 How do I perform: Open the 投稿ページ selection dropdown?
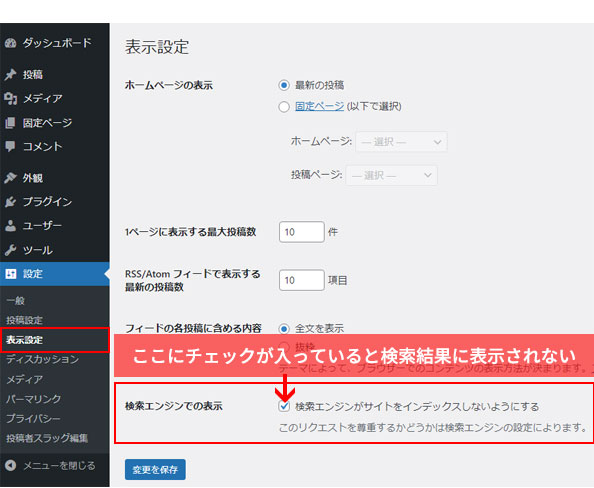click(391, 175)
